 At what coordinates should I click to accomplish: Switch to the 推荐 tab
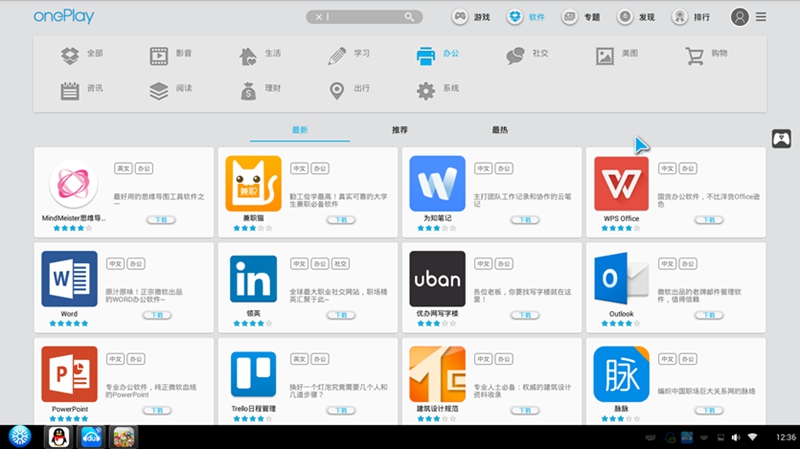(400, 130)
